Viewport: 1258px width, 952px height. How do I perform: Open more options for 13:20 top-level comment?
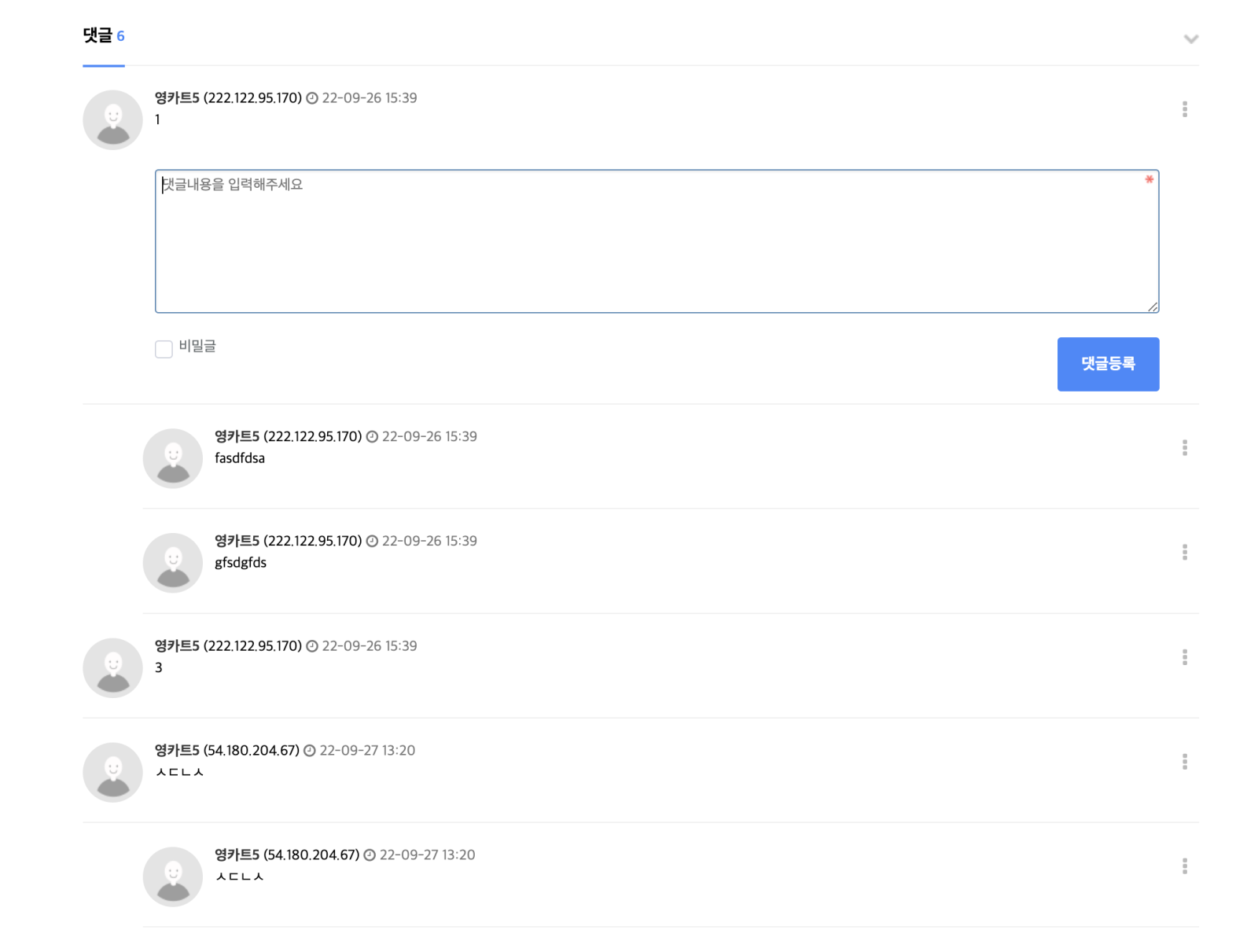[x=1184, y=762]
